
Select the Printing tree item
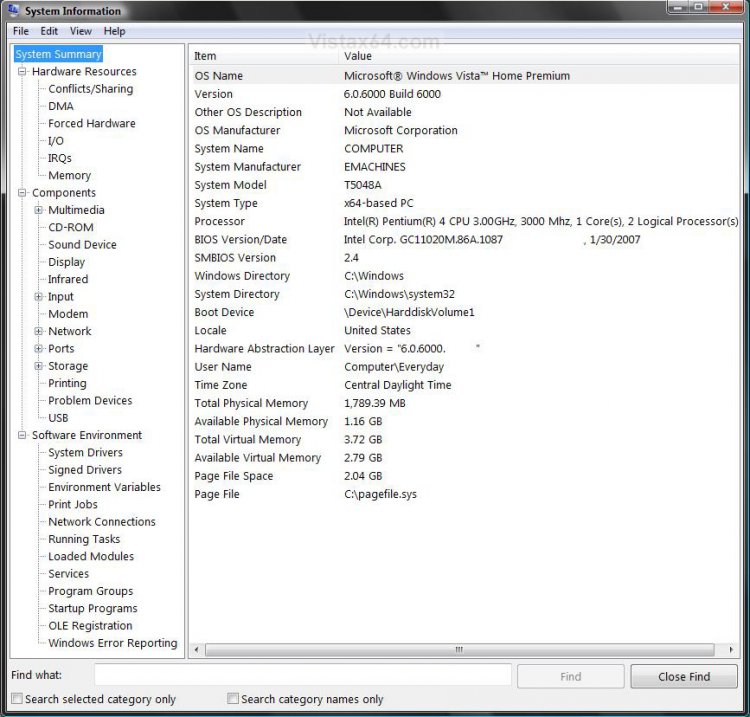[67, 383]
